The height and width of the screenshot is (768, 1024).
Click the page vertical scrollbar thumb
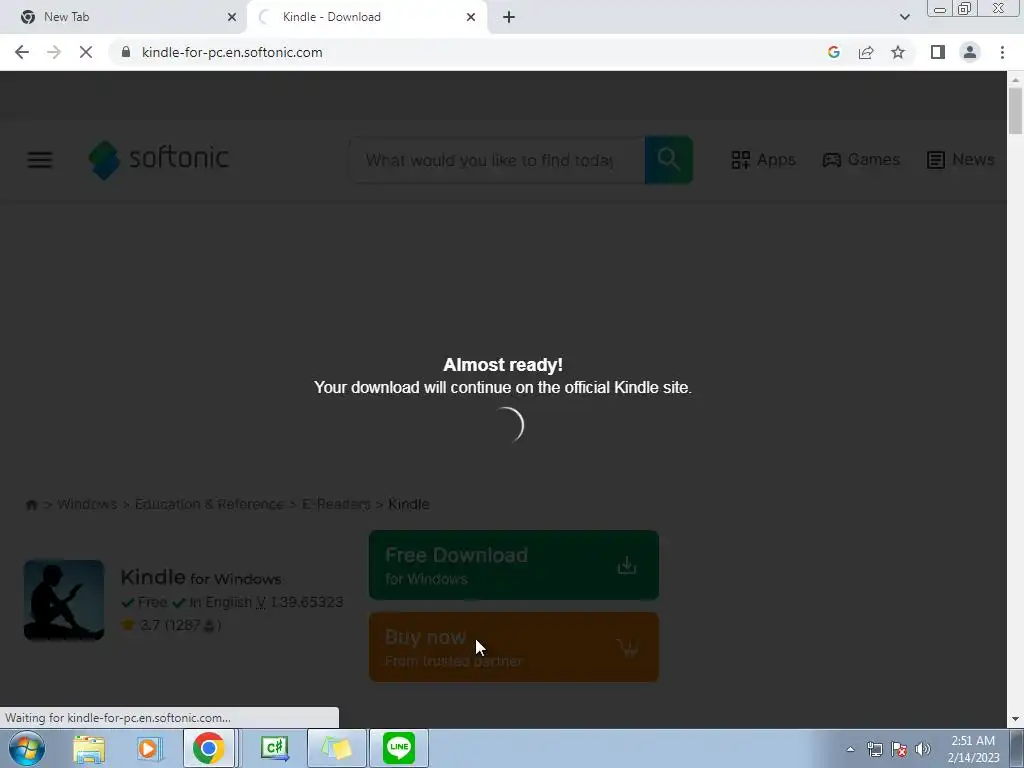click(1015, 110)
